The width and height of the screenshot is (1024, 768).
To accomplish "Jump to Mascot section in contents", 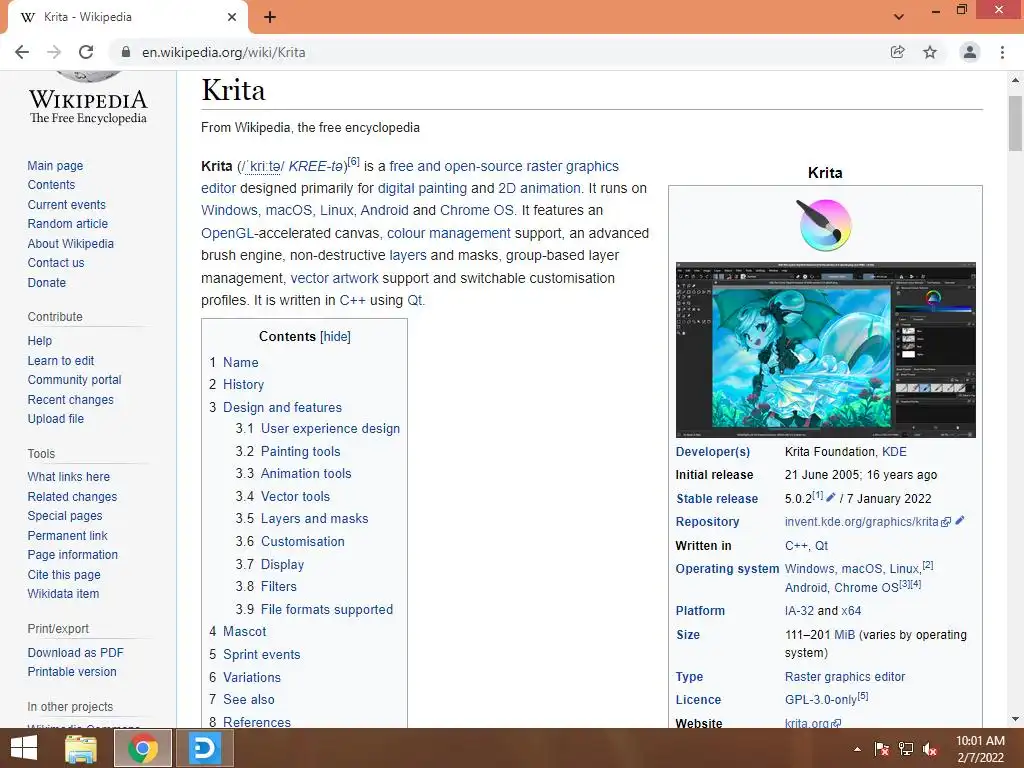I will (244, 632).
